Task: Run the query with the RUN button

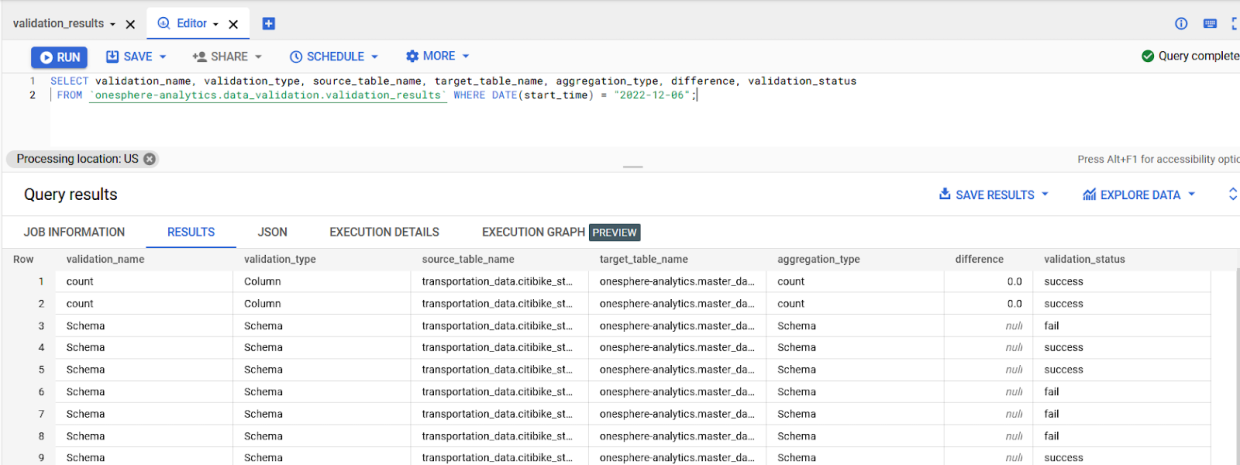Action: coord(59,57)
